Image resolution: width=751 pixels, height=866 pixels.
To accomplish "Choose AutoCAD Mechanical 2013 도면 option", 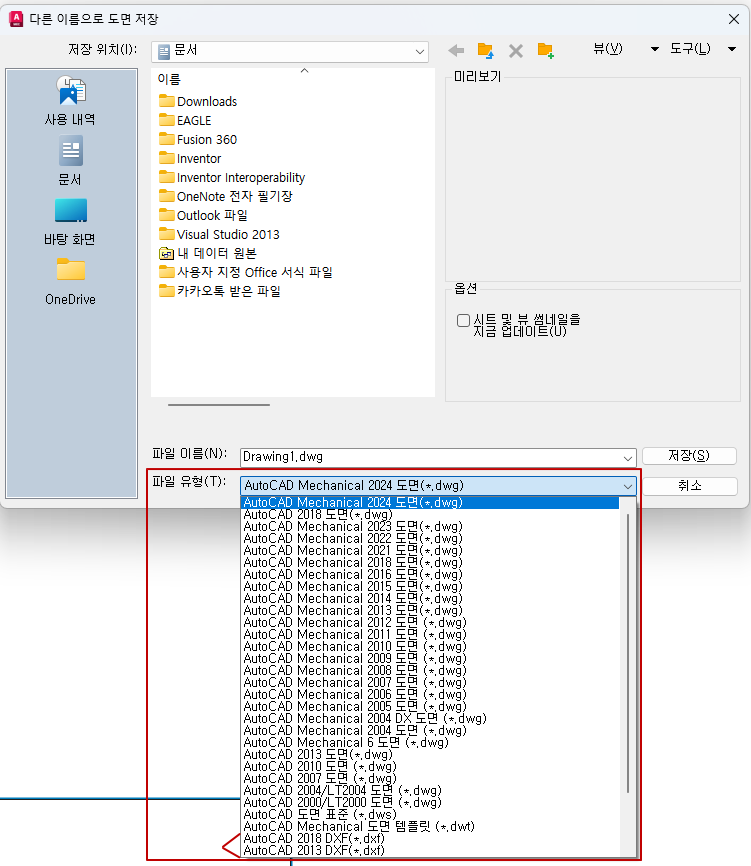I will click(x=430, y=611).
